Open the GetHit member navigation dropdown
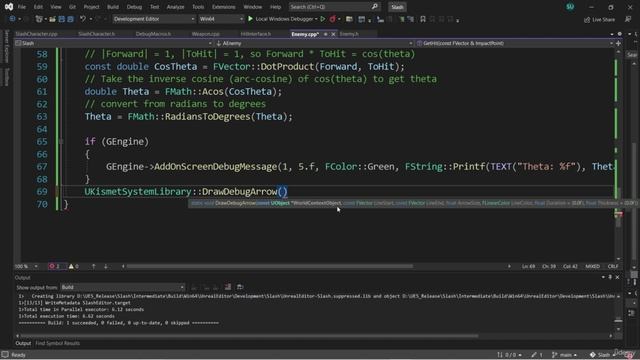The height and width of the screenshot is (360, 640). (x=515, y=43)
